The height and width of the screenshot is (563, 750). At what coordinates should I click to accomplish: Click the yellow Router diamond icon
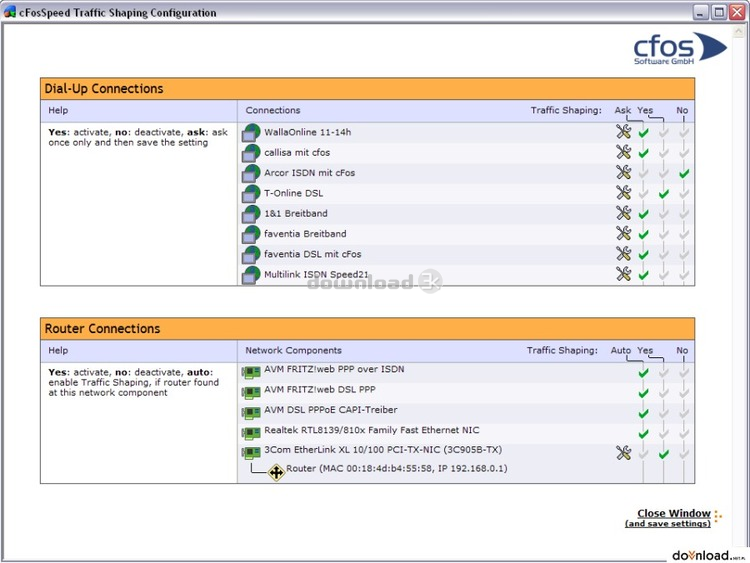click(276, 471)
